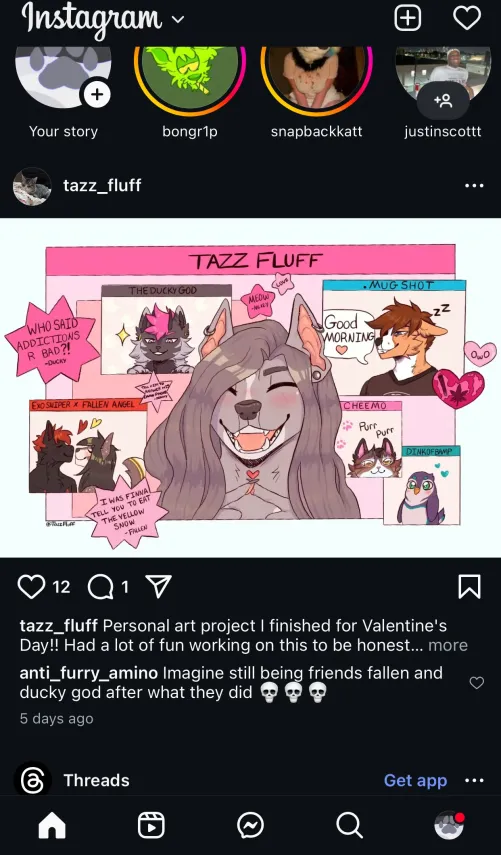Open tazz_fluff post options menu
Image resolution: width=501 pixels, height=855 pixels.
point(474,185)
